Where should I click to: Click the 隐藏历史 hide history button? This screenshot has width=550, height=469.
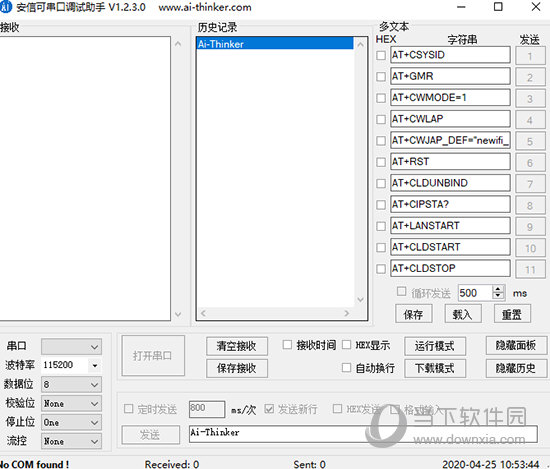(x=516, y=368)
